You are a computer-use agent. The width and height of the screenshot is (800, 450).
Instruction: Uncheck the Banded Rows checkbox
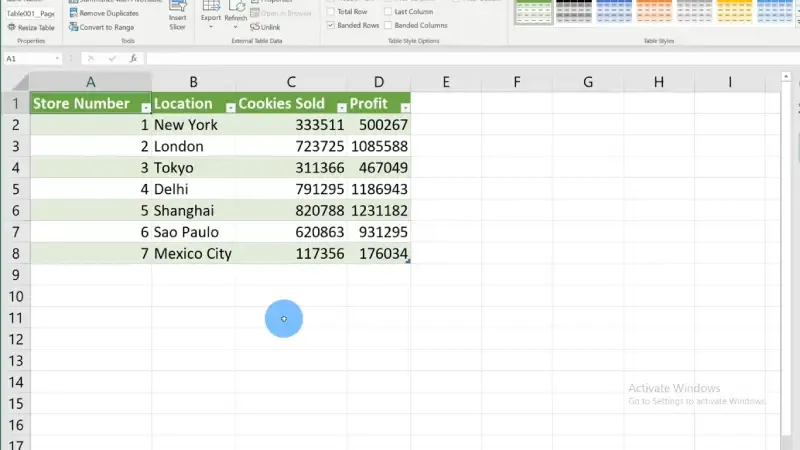click(331, 25)
